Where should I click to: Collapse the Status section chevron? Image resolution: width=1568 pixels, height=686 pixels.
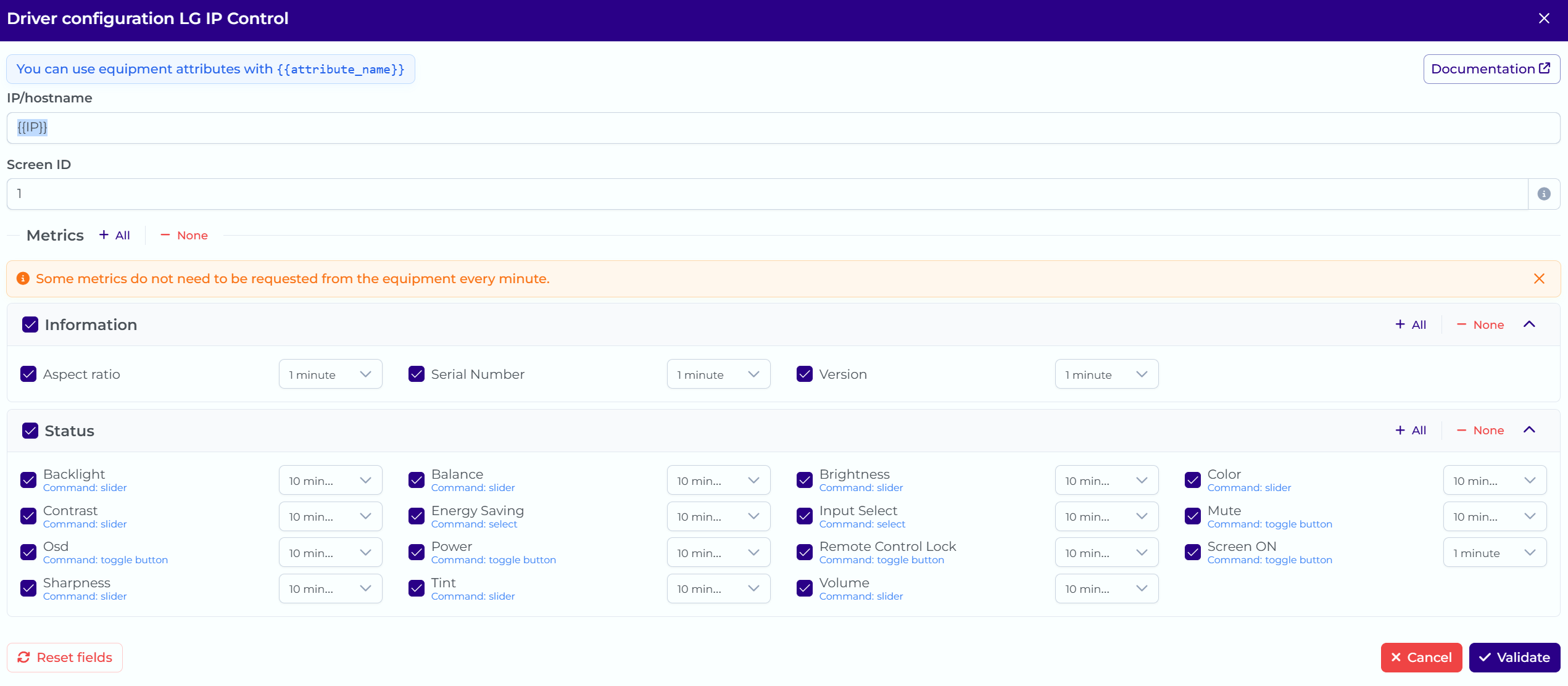coord(1529,430)
